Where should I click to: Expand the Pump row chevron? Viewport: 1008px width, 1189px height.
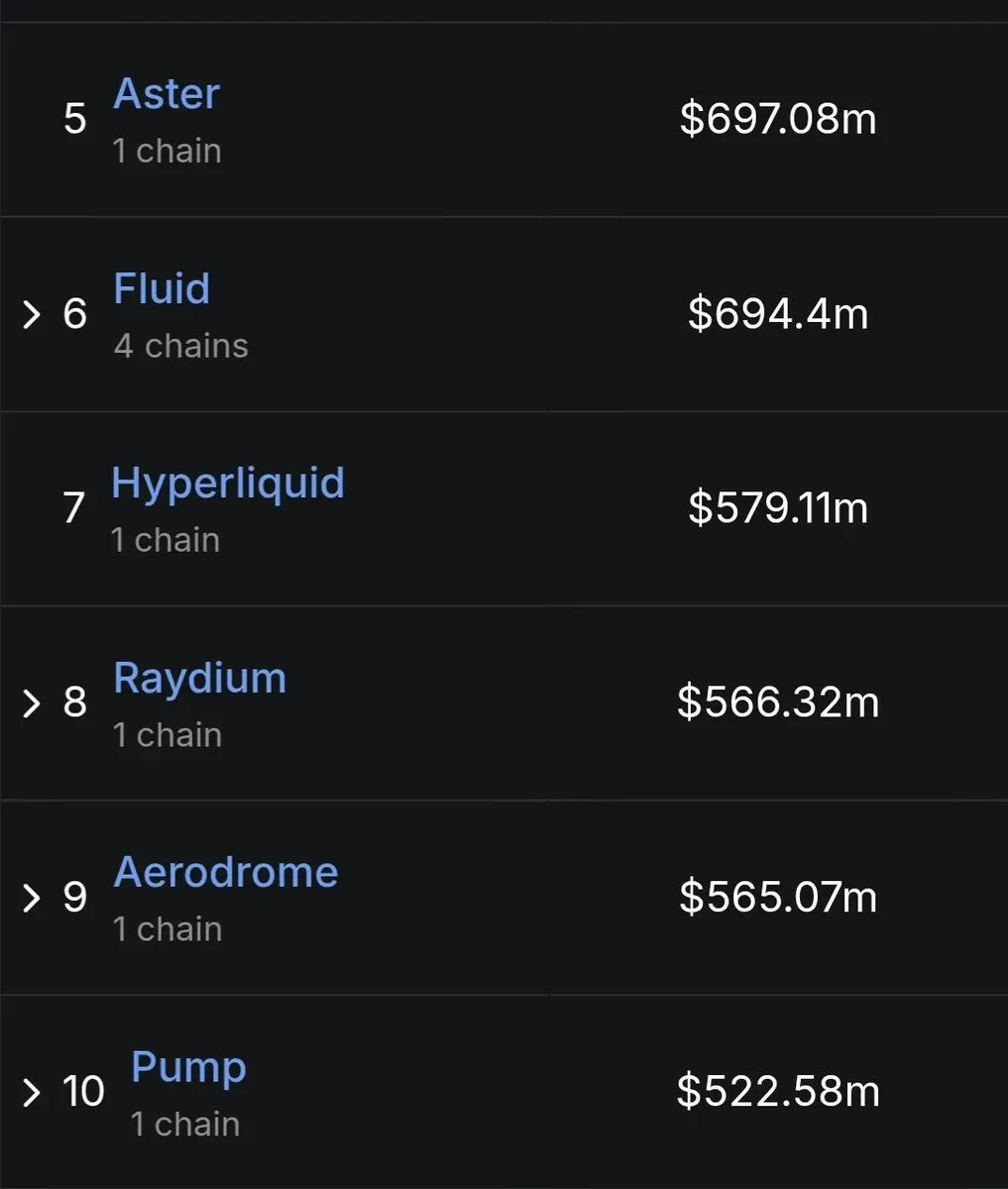[x=32, y=1092]
